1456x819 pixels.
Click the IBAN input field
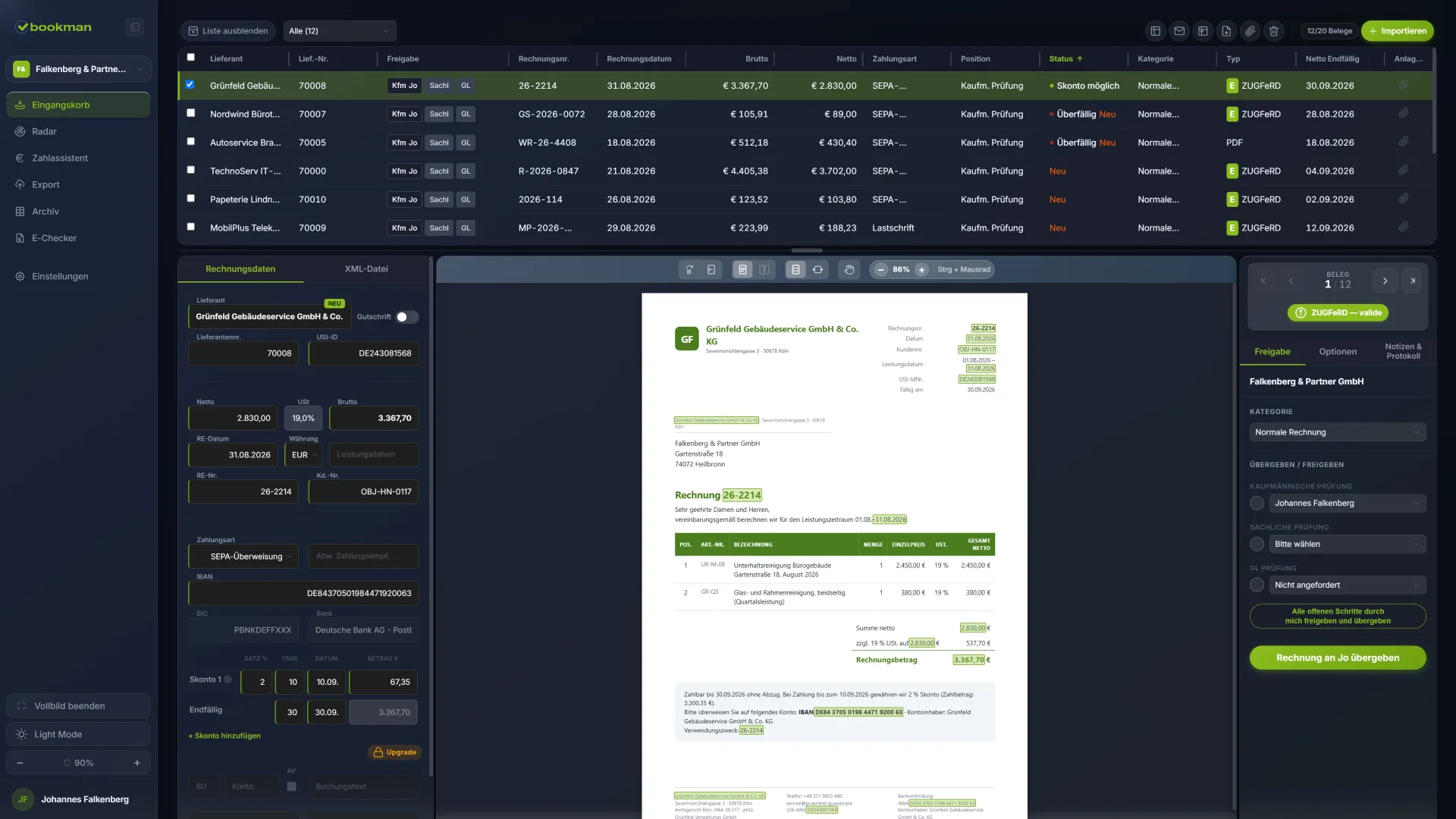pyautogui.click(x=303, y=593)
